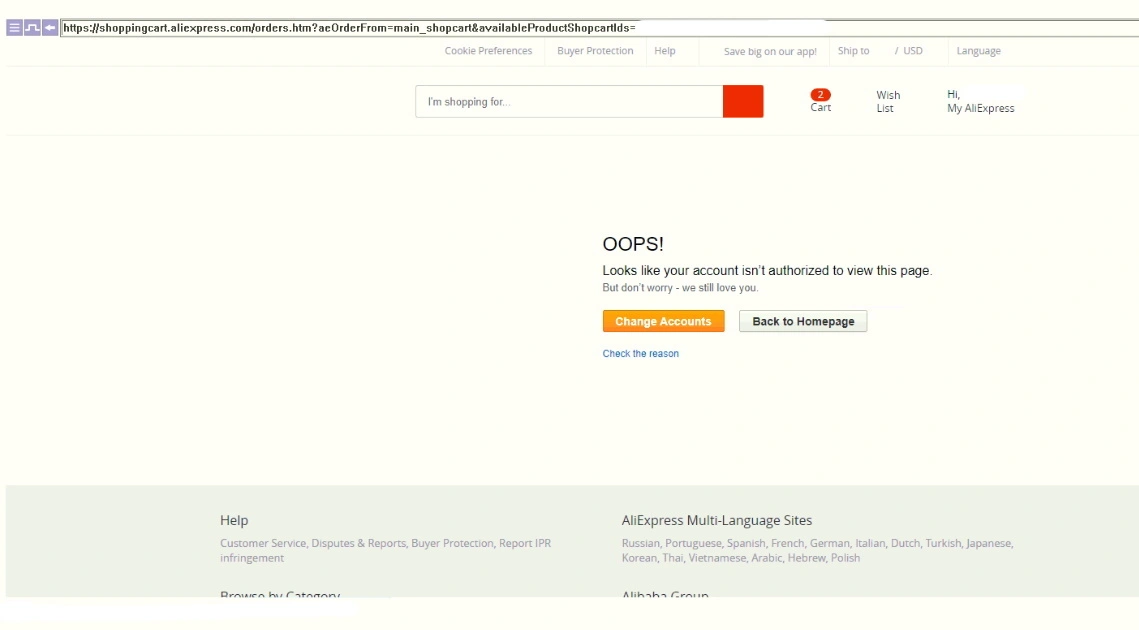Select the Hebrew language site
This screenshot has width=1139, height=630.
[x=806, y=558]
